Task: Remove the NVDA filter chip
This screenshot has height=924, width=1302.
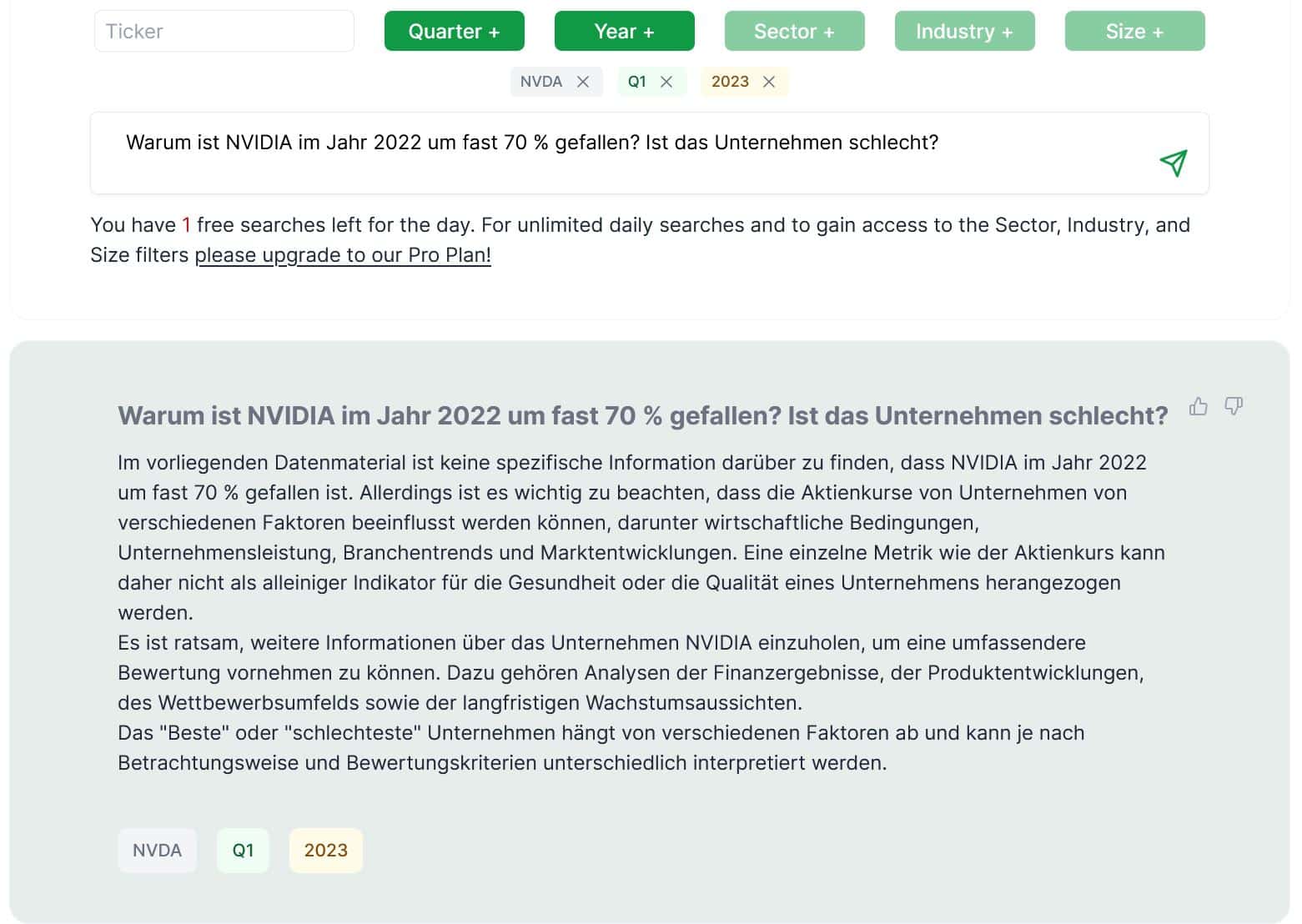Action: point(583,82)
